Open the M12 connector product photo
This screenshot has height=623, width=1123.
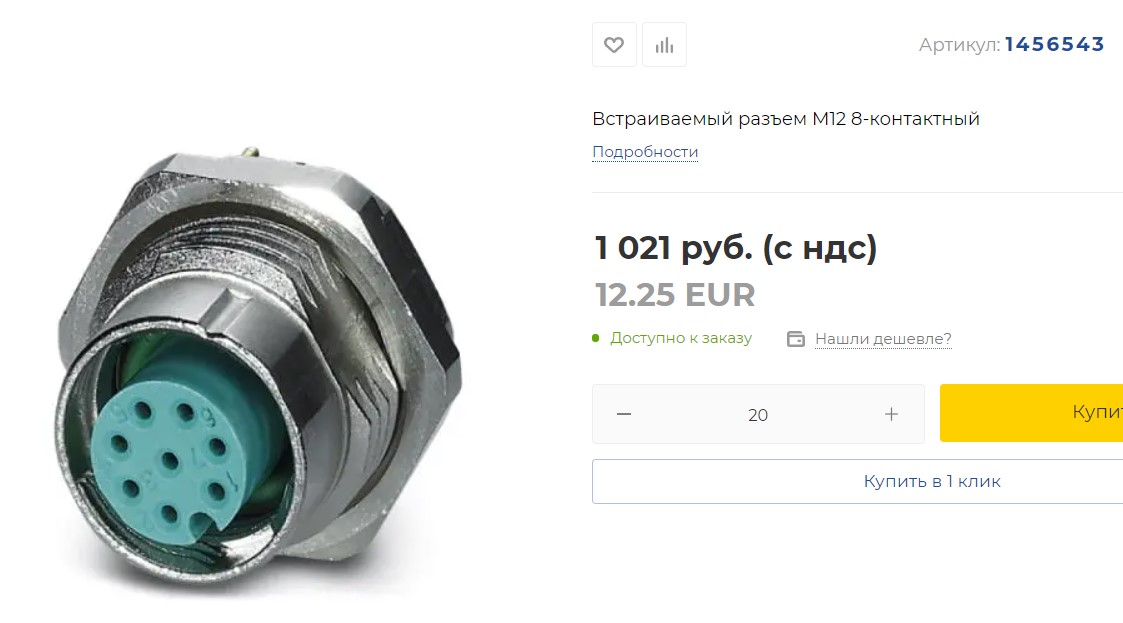(258, 365)
